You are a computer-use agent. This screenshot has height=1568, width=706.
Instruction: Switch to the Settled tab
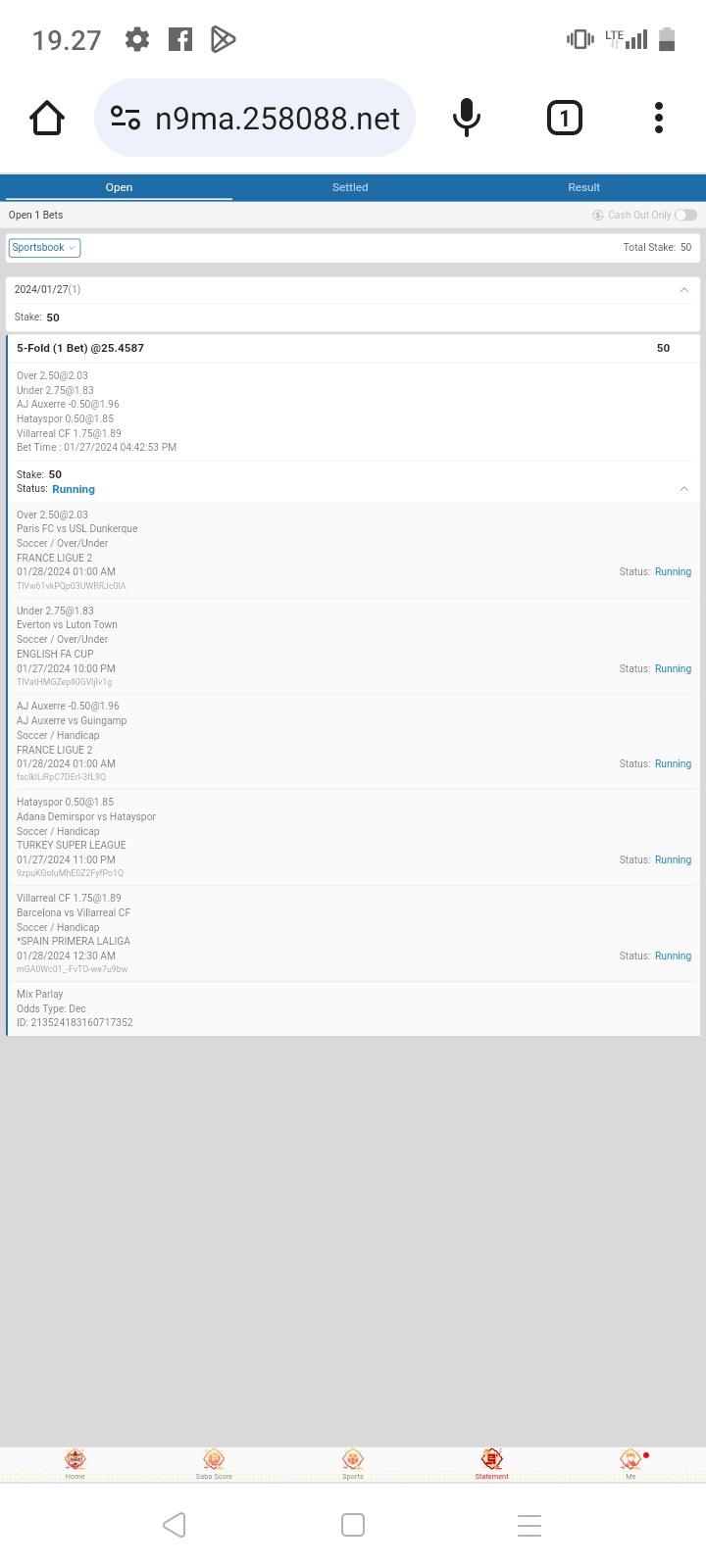pyautogui.click(x=350, y=187)
